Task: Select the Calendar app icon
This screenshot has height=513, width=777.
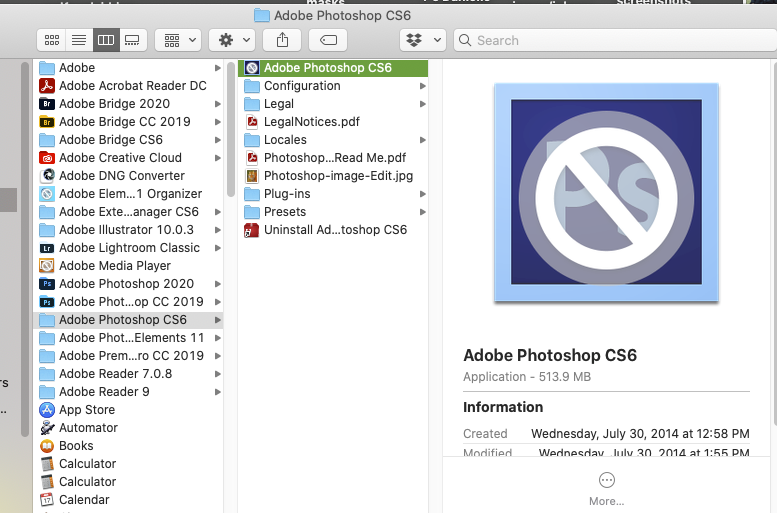Action: (47, 500)
